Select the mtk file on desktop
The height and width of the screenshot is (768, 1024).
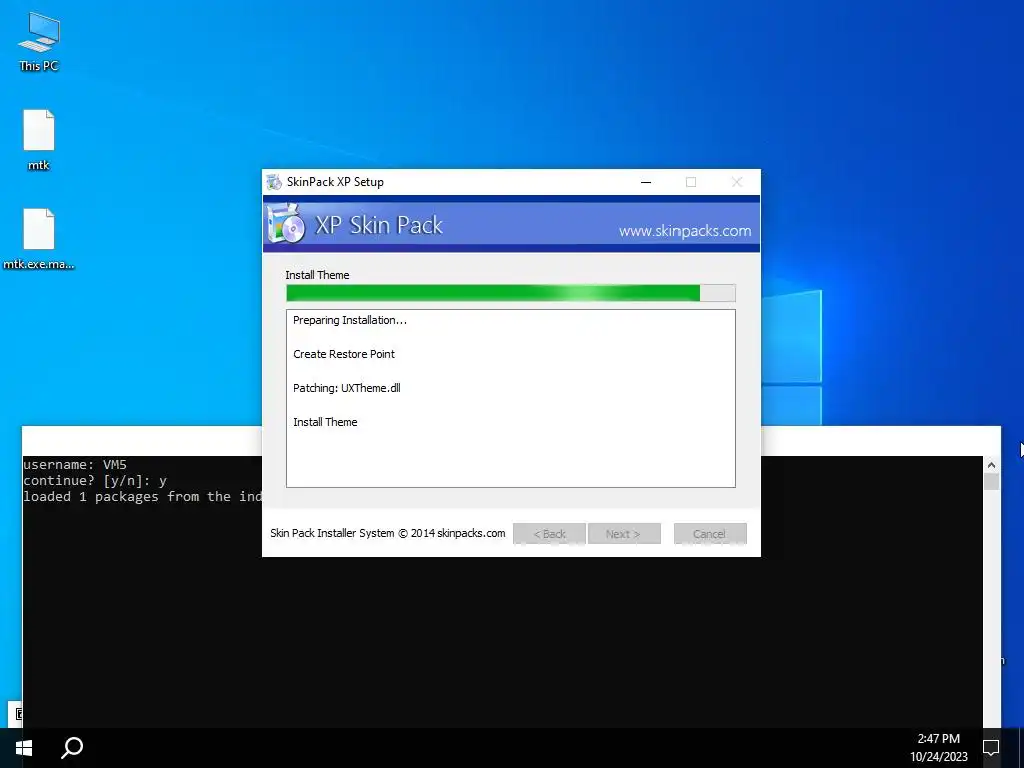pos(39,140)
